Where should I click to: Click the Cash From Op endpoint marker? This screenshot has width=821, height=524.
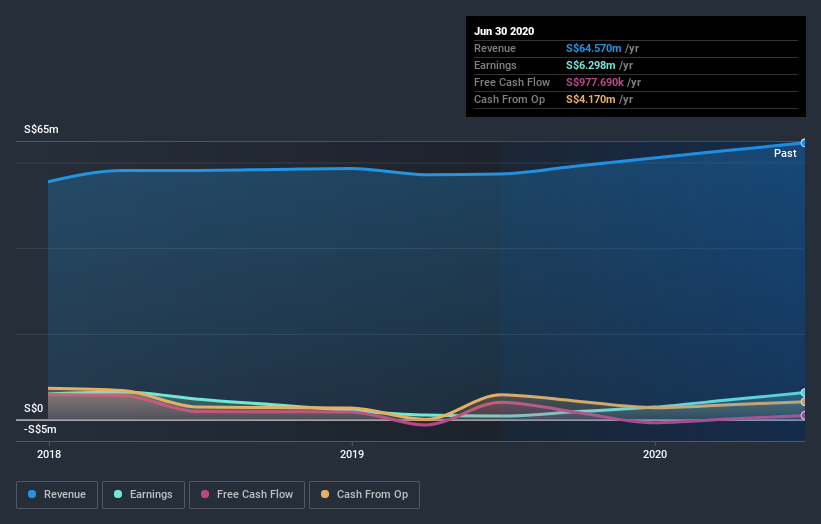pos(804,402)
